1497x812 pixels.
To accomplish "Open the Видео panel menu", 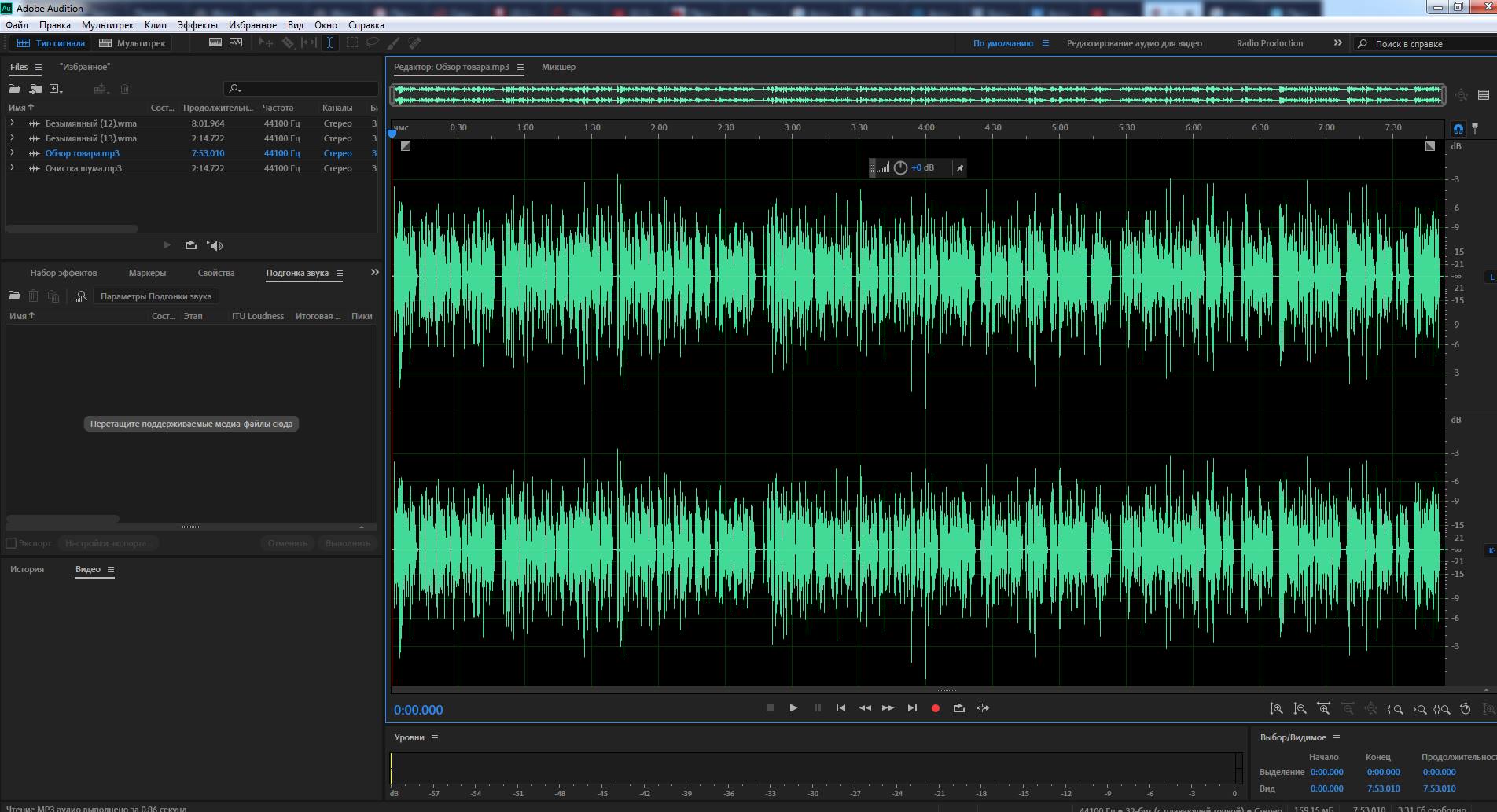I will click(111, 569).
